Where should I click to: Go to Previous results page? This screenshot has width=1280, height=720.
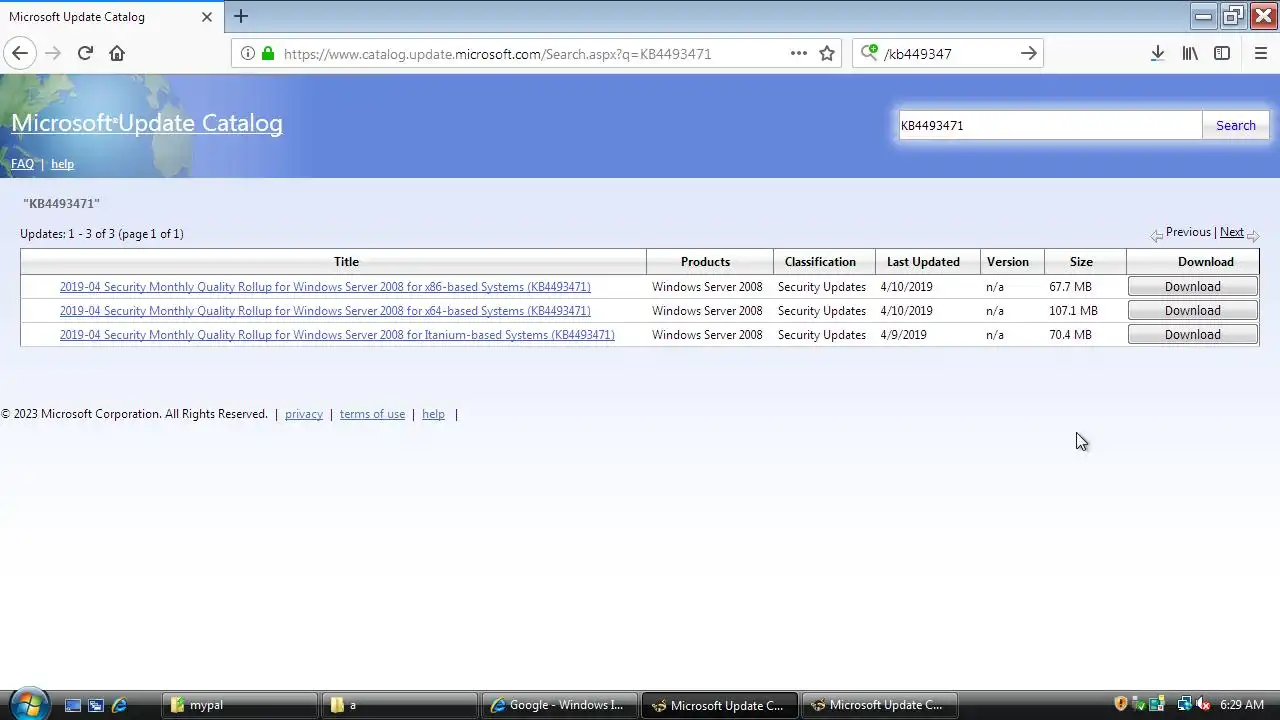coord(1188,232)
